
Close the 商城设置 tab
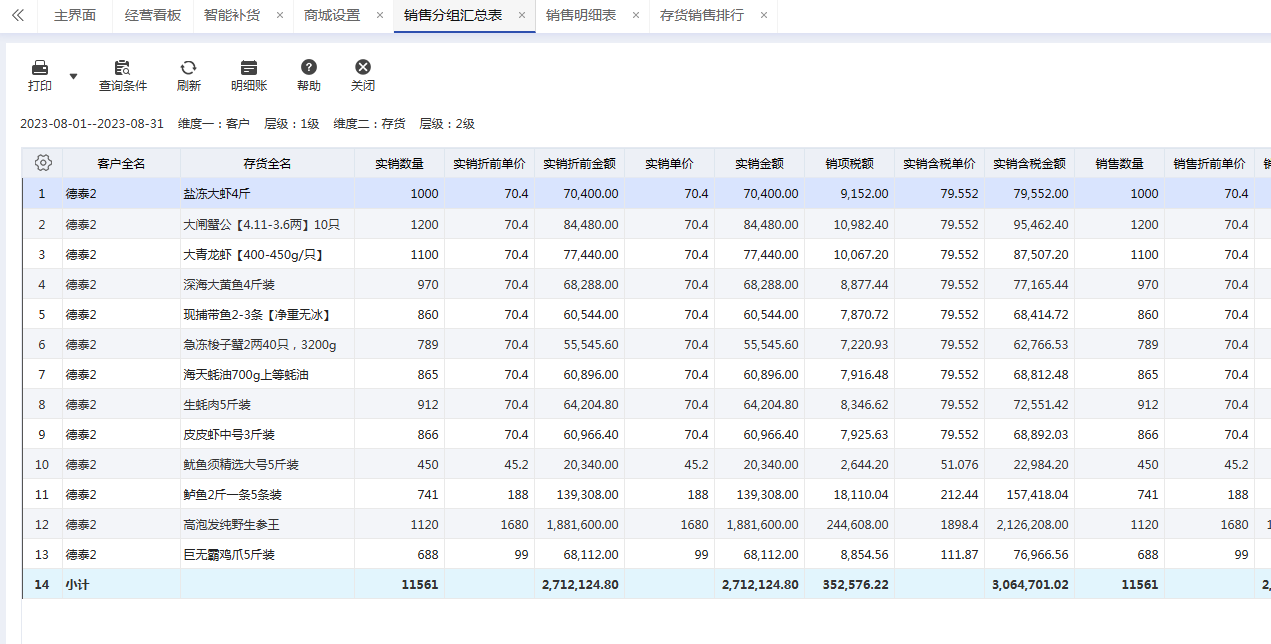coord(380,16)
